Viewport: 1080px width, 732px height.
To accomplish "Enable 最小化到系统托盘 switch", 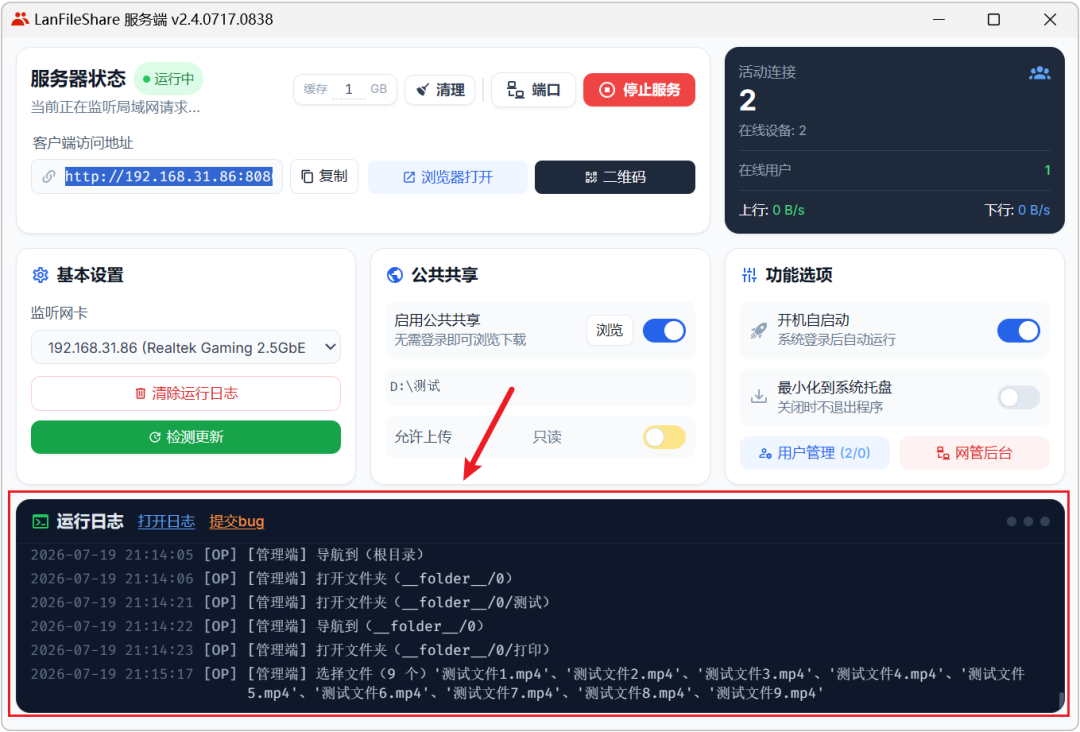I will point(1018,397).
